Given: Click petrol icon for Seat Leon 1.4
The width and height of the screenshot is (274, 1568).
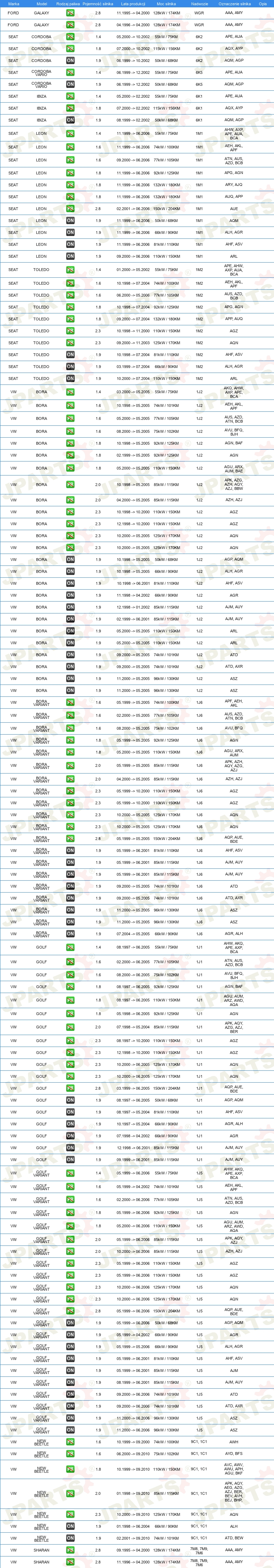Looking at the screenshot, I should coord(71,133).
